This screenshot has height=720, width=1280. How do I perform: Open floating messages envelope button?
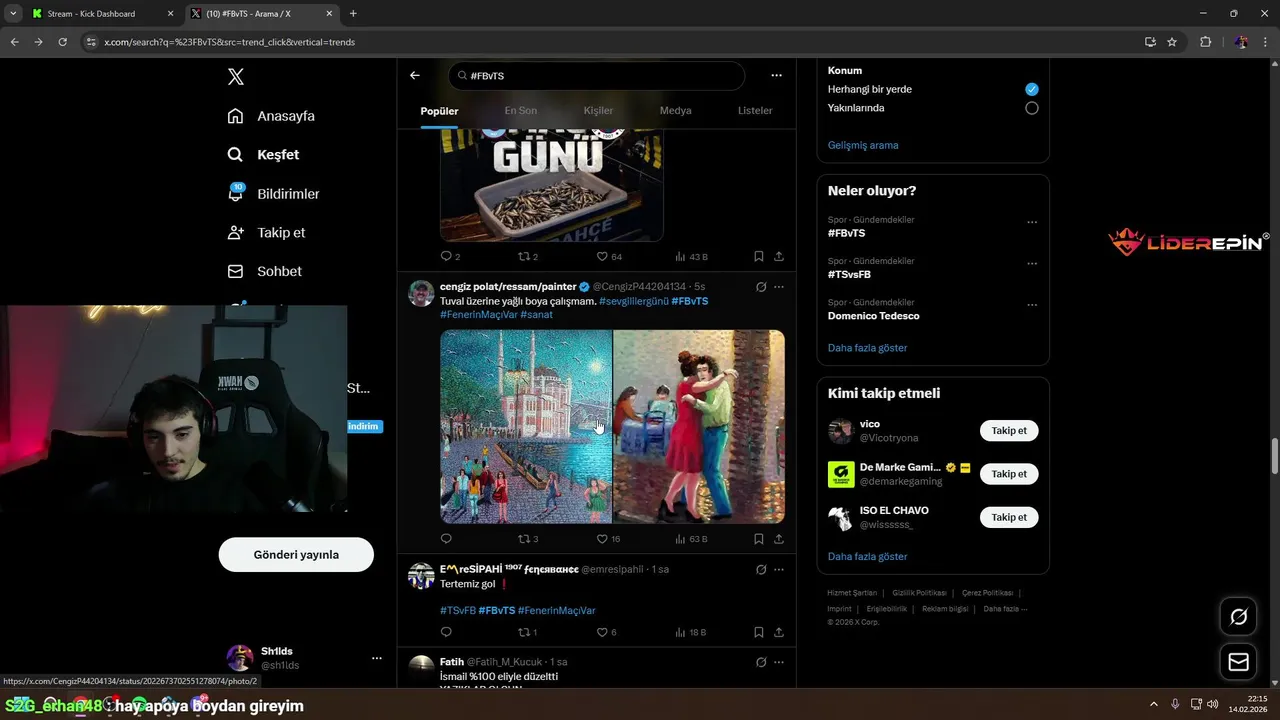click(x=1238, y=662)
